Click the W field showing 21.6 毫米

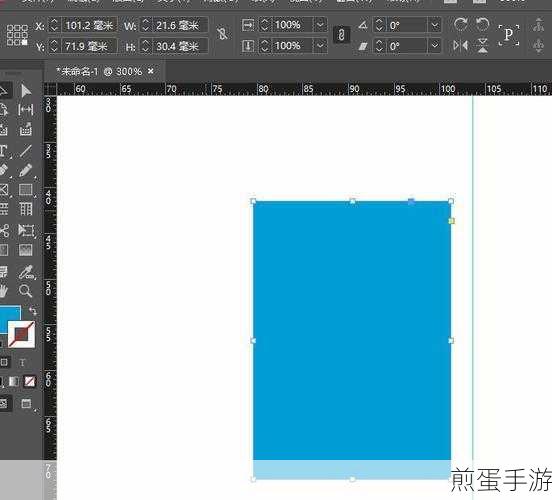180,25
